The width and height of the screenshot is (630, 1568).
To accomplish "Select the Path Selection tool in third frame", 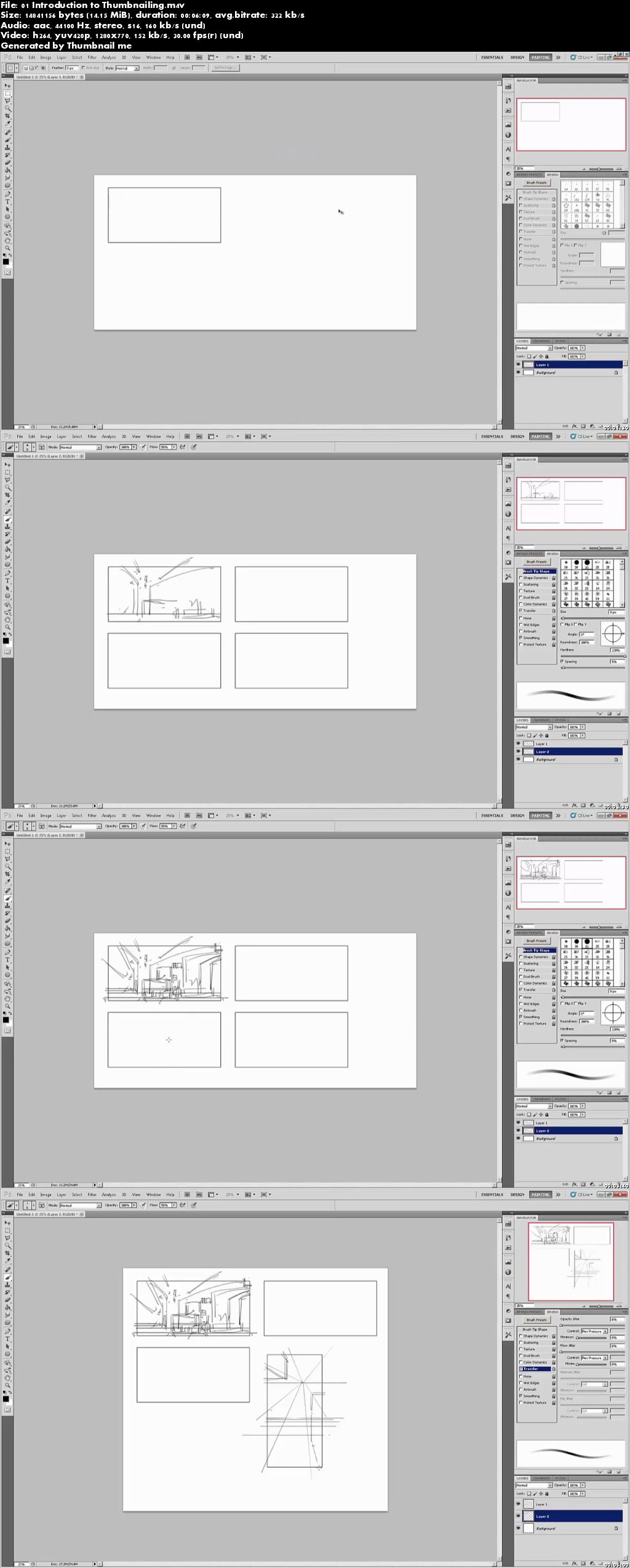I will pos(7,967).
